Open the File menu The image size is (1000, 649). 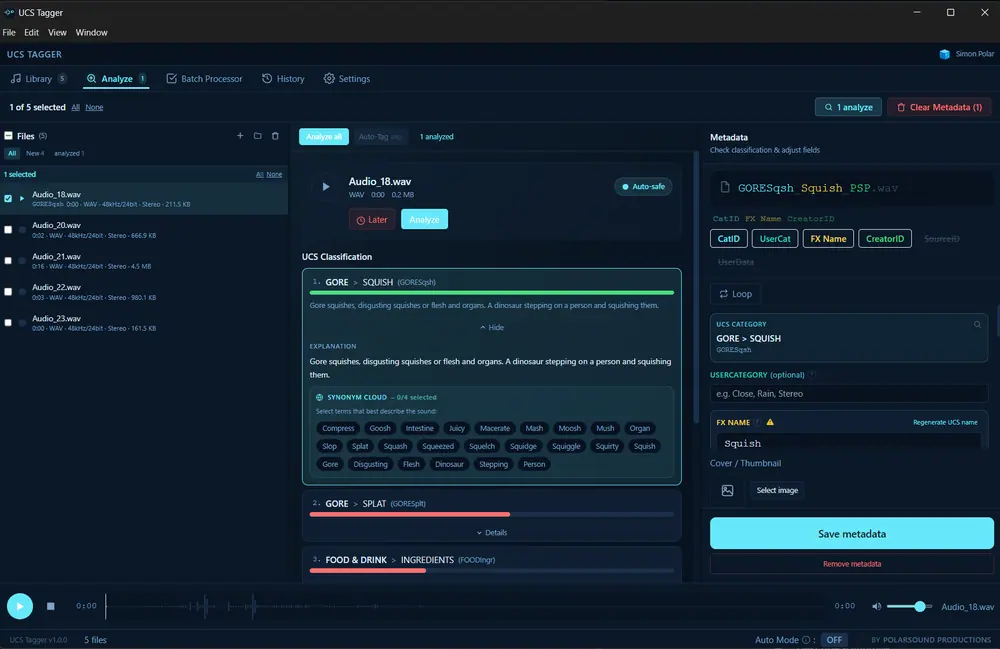[9, 33]
